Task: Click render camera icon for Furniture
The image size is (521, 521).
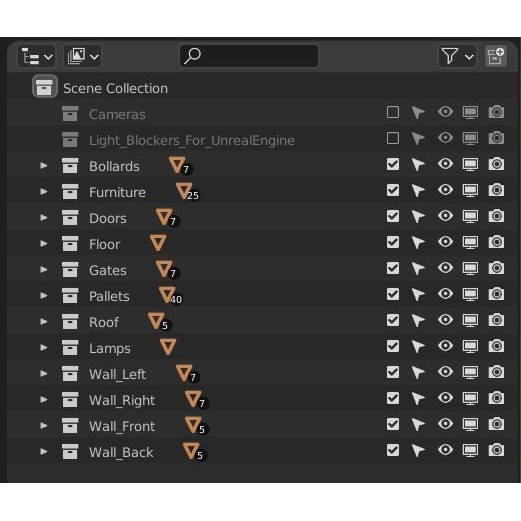Action: pyautogui.click(x=496, y=190)
